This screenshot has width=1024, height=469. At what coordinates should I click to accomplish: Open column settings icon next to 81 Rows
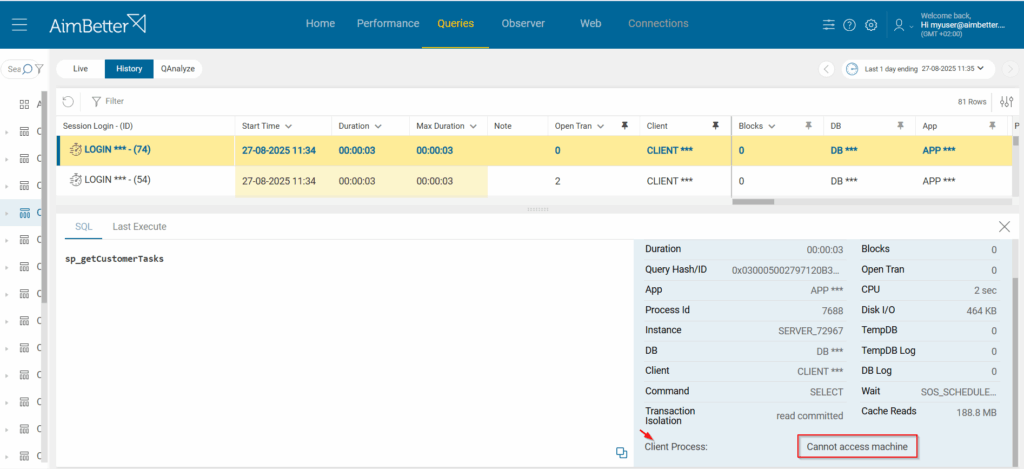pos(1006,102)
